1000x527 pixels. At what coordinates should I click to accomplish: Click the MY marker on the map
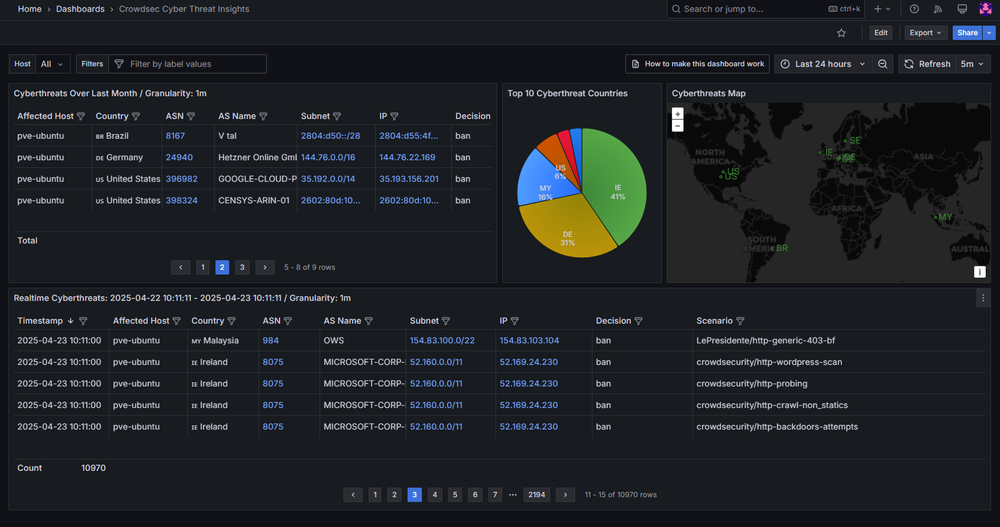936,218
